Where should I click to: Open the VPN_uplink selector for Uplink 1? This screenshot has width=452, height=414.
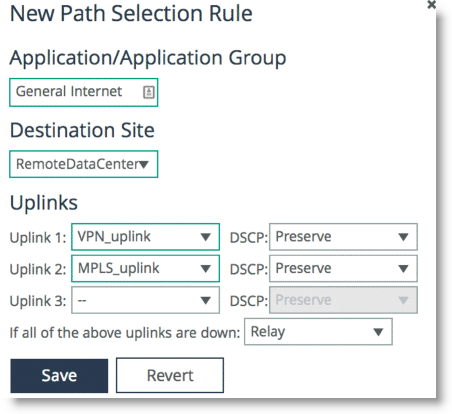coord(145,237)
